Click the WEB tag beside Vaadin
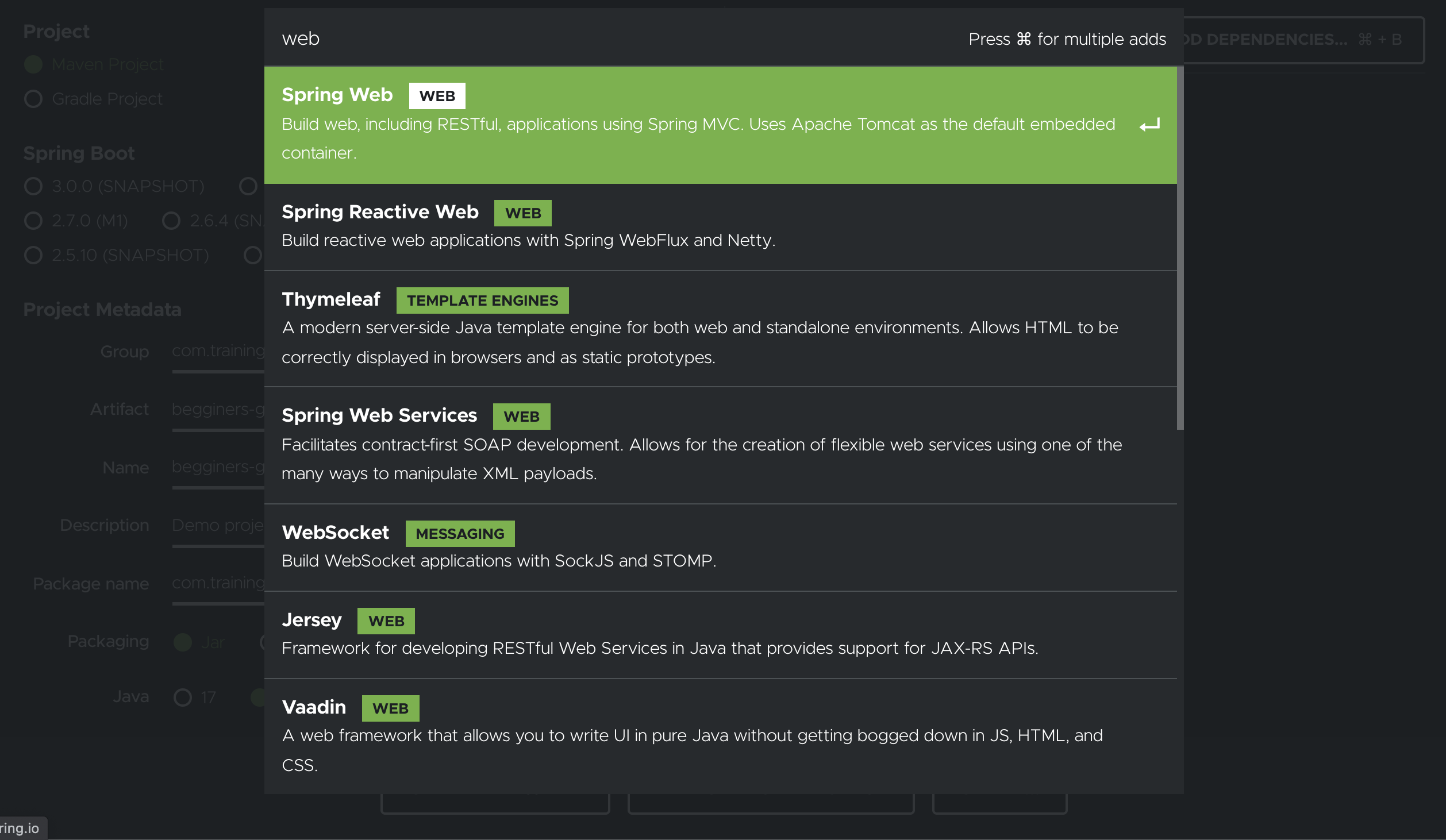Image resolution: width=1446 pixels, height=840 pixels. point(391,708)
